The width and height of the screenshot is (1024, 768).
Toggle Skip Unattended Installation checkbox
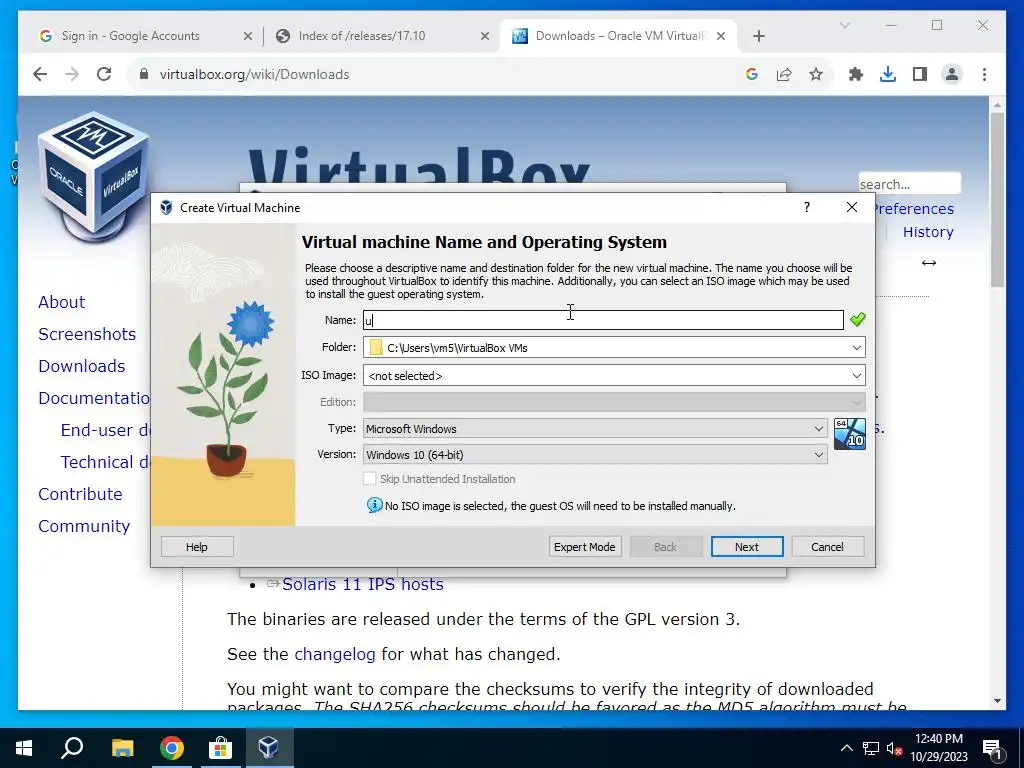(x=370, y=479)
